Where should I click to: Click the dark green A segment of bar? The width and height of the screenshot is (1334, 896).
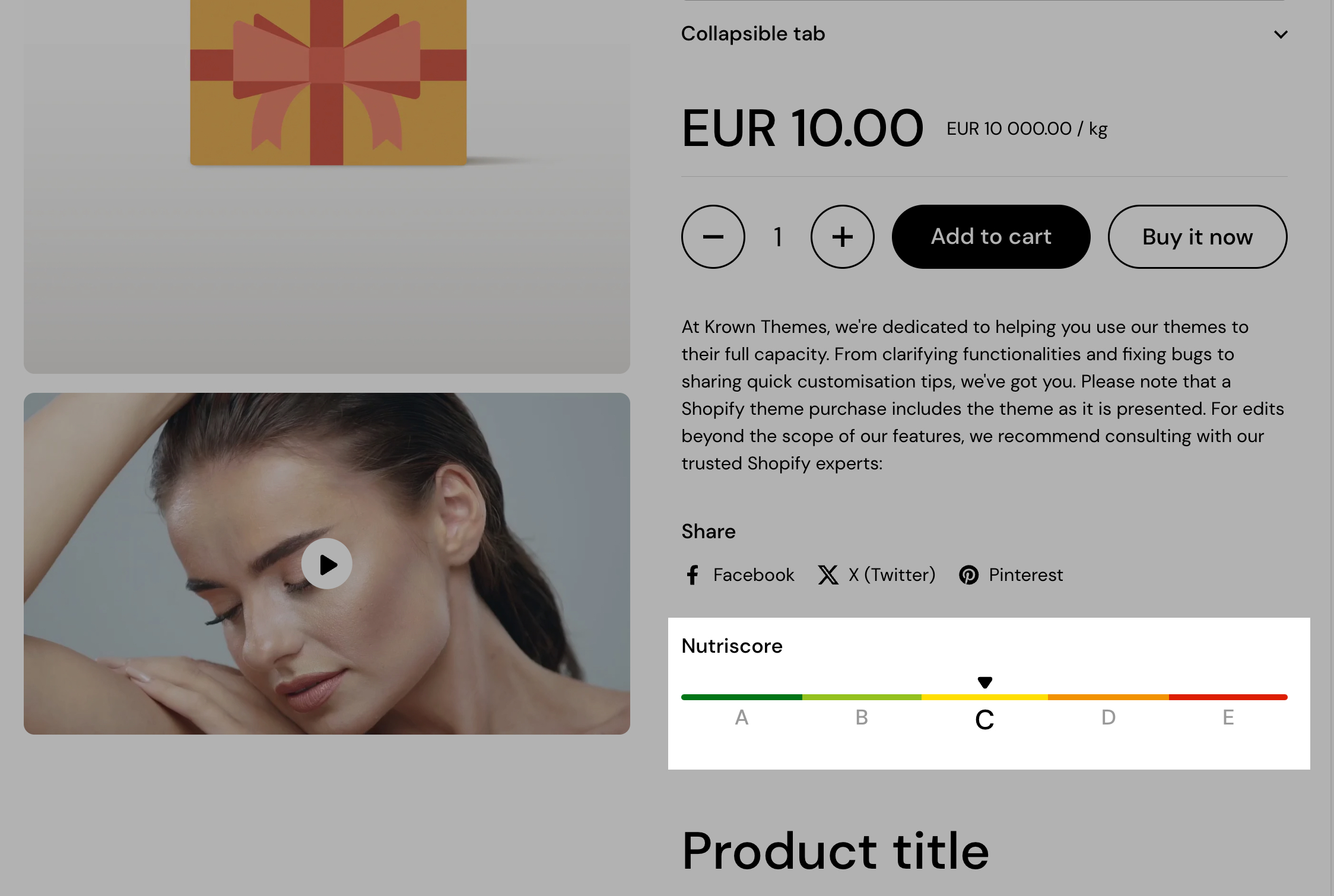point(742,697)
